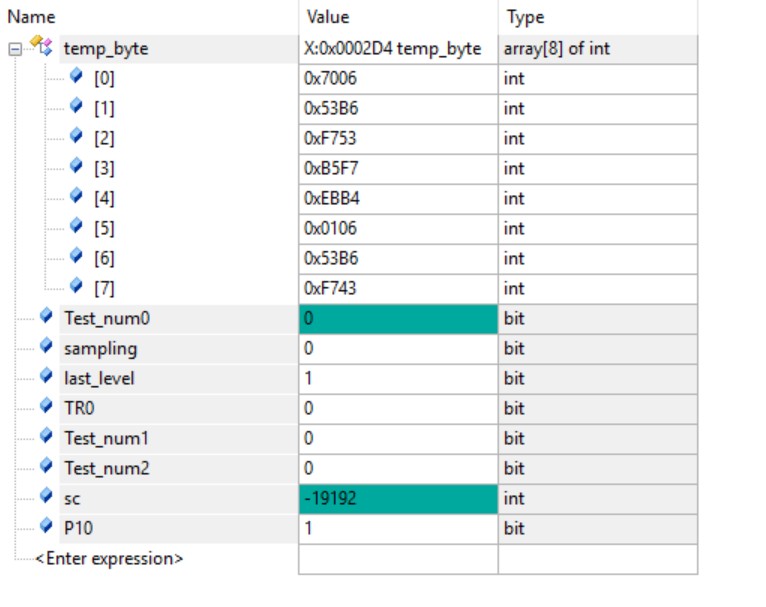Click the P10 bit variable icon

click(46, 527)
